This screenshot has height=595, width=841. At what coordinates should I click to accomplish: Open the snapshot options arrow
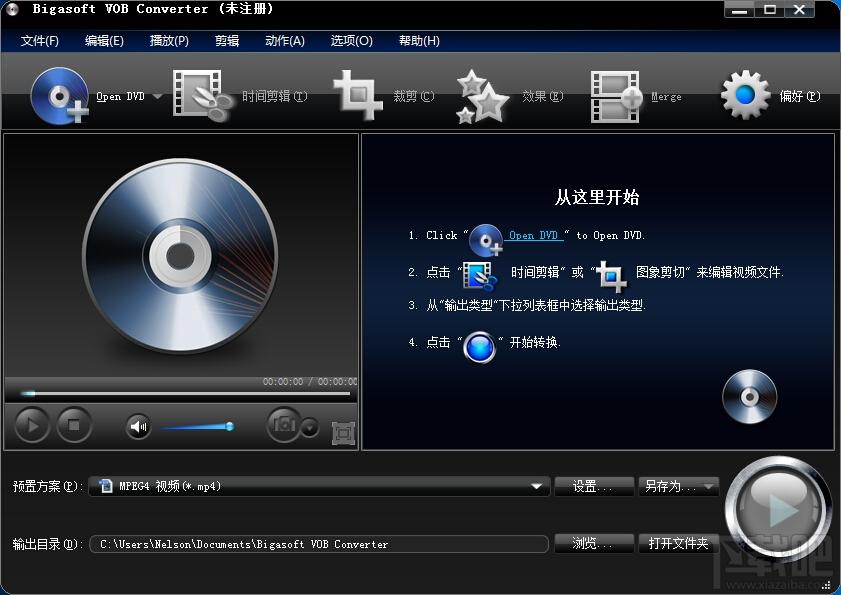309,428
